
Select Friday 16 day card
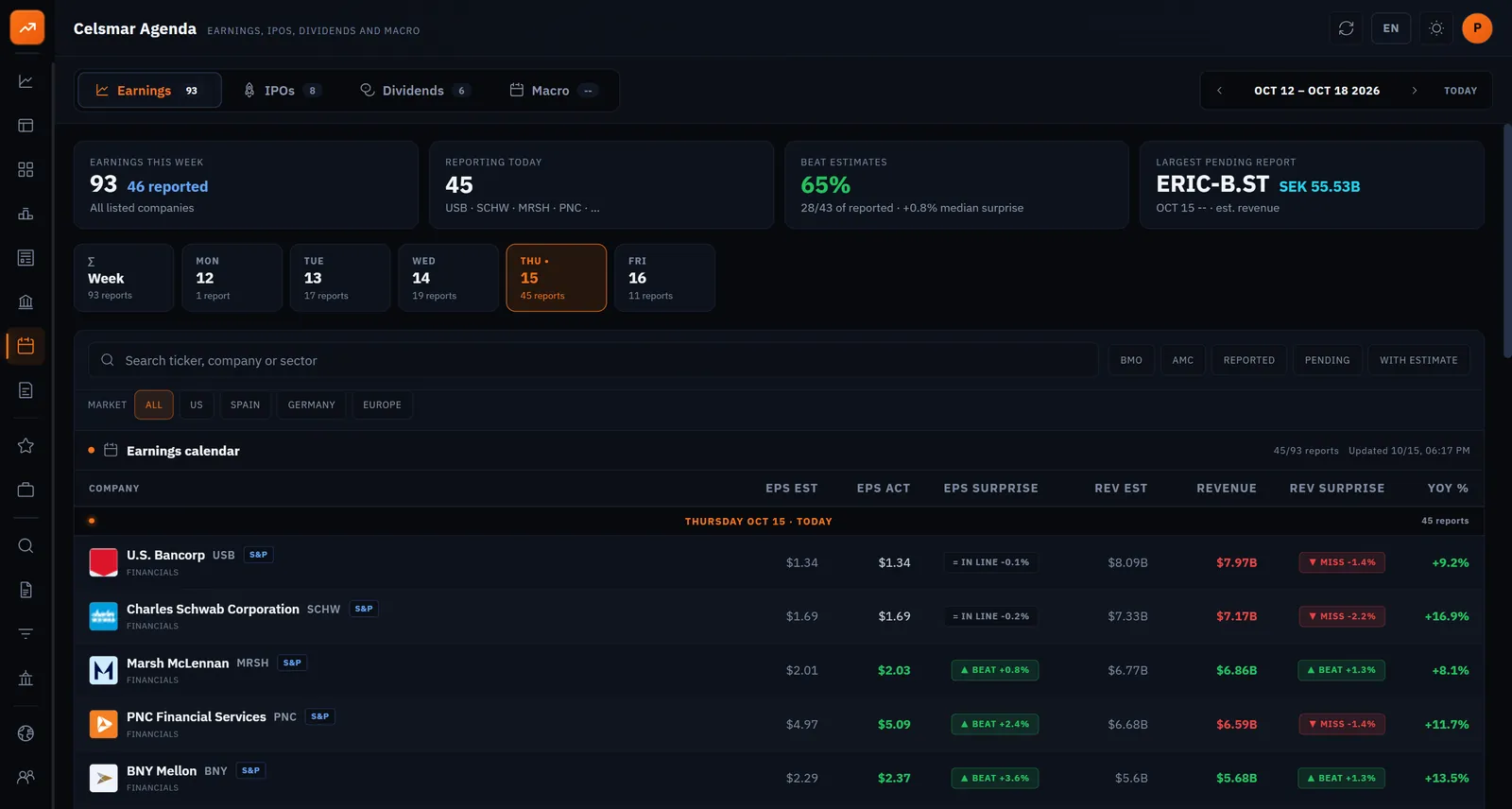[x=664, y=278]
